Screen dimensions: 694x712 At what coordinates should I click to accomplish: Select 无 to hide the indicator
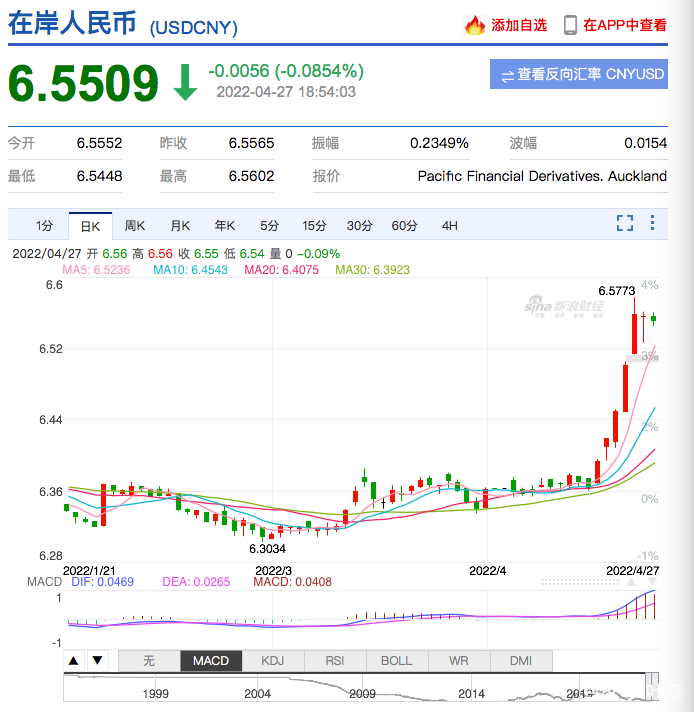tap(149, 661)
